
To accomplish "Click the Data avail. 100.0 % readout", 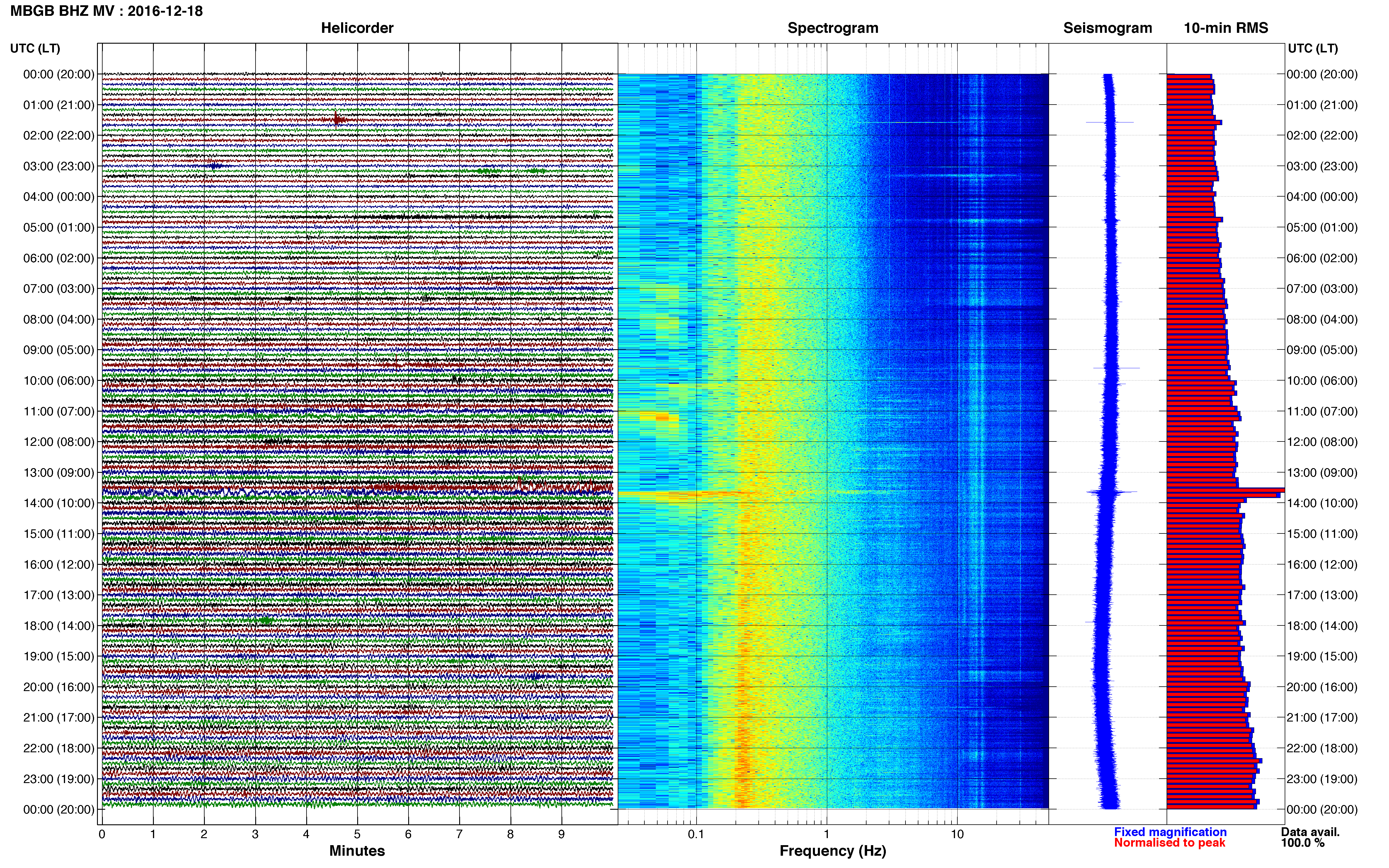I will point(1310,837).
